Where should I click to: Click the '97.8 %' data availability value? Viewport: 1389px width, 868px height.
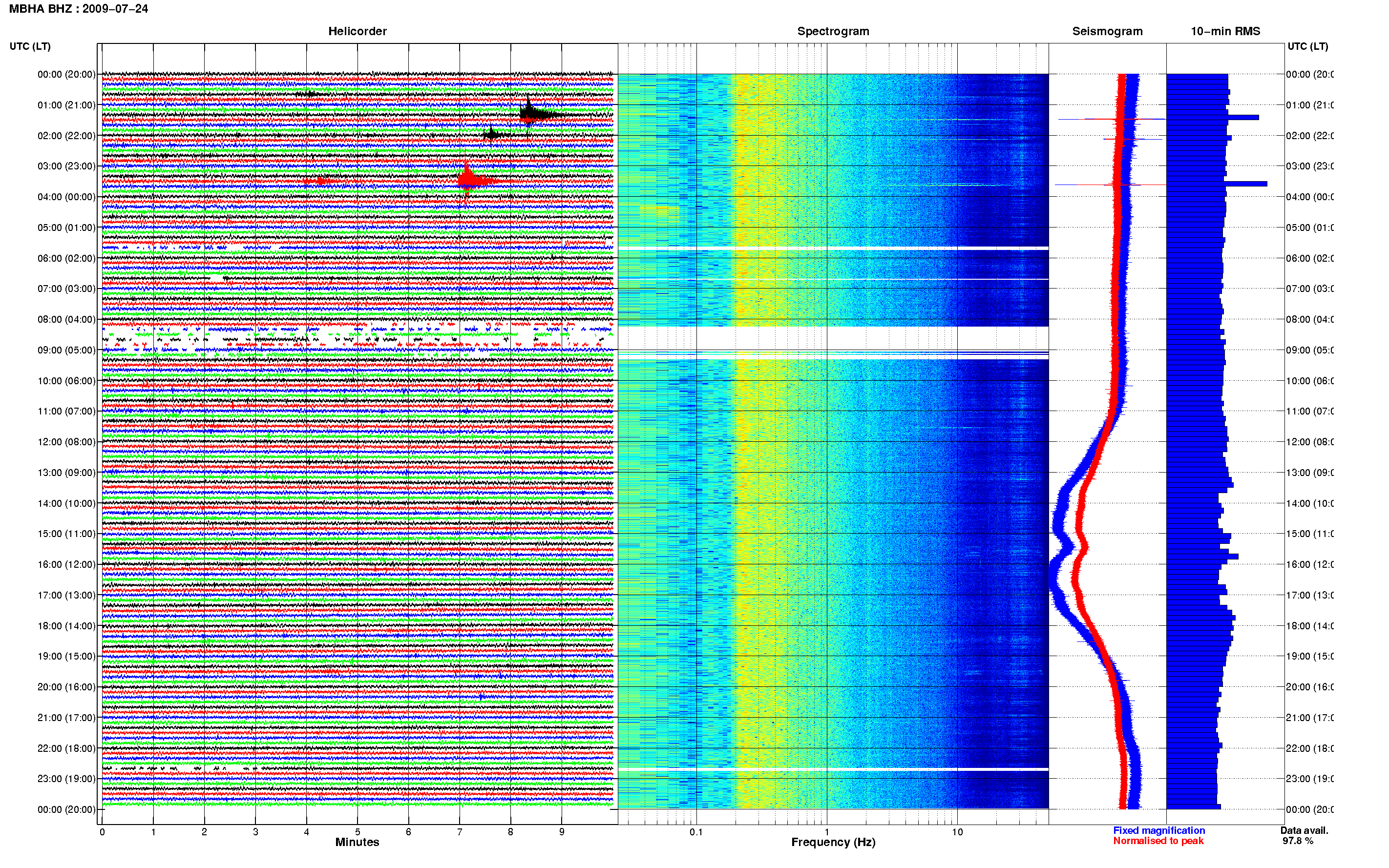click(1298, 841)
